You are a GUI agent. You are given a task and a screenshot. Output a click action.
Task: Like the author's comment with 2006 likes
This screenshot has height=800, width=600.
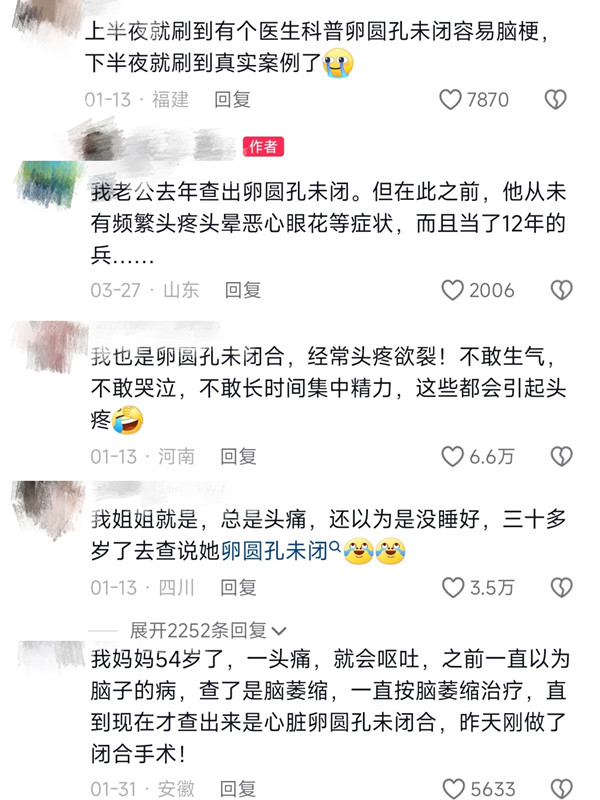(x=452, y=290)
